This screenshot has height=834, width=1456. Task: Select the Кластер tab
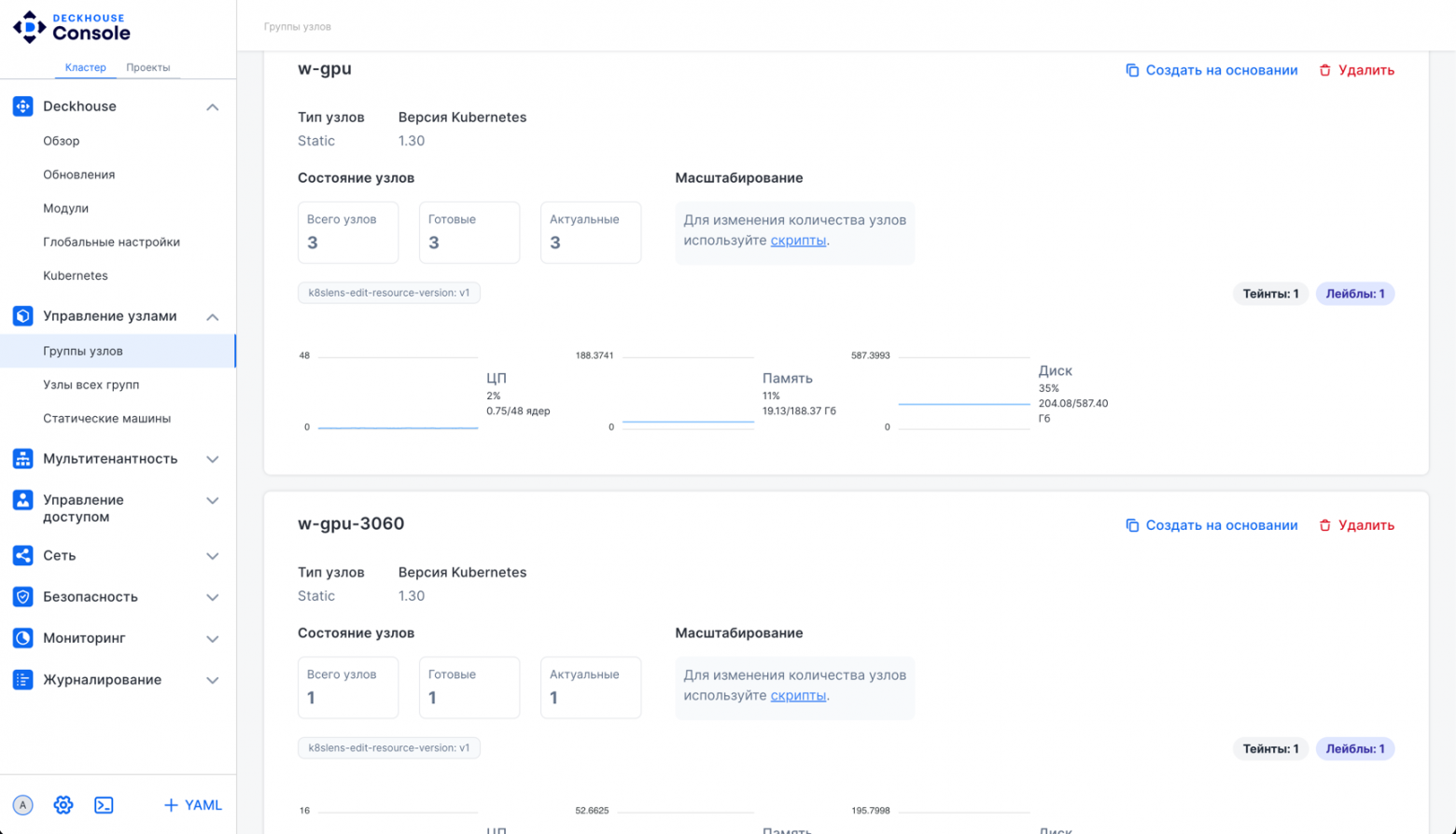86,67
